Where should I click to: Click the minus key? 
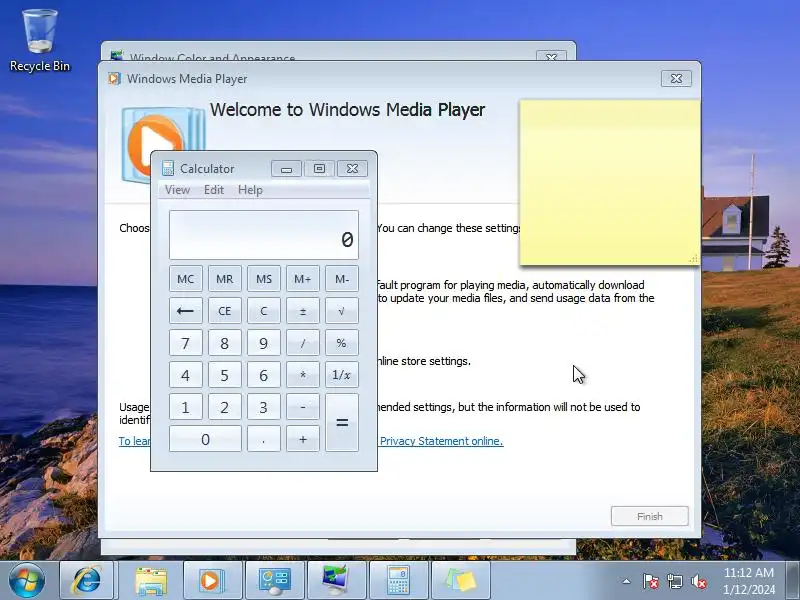(303, 407)
